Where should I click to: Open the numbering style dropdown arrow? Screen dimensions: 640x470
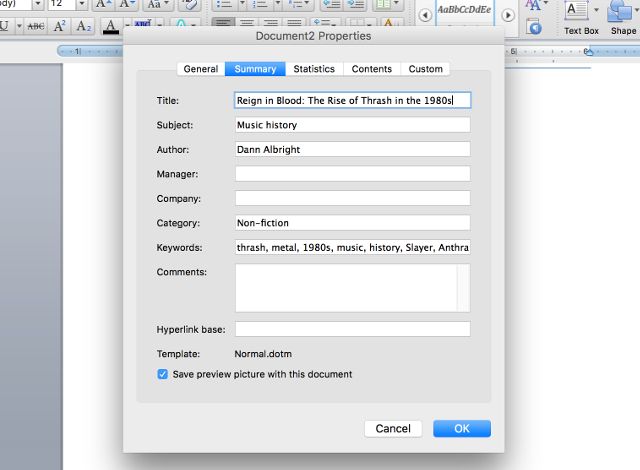point(277,4)
